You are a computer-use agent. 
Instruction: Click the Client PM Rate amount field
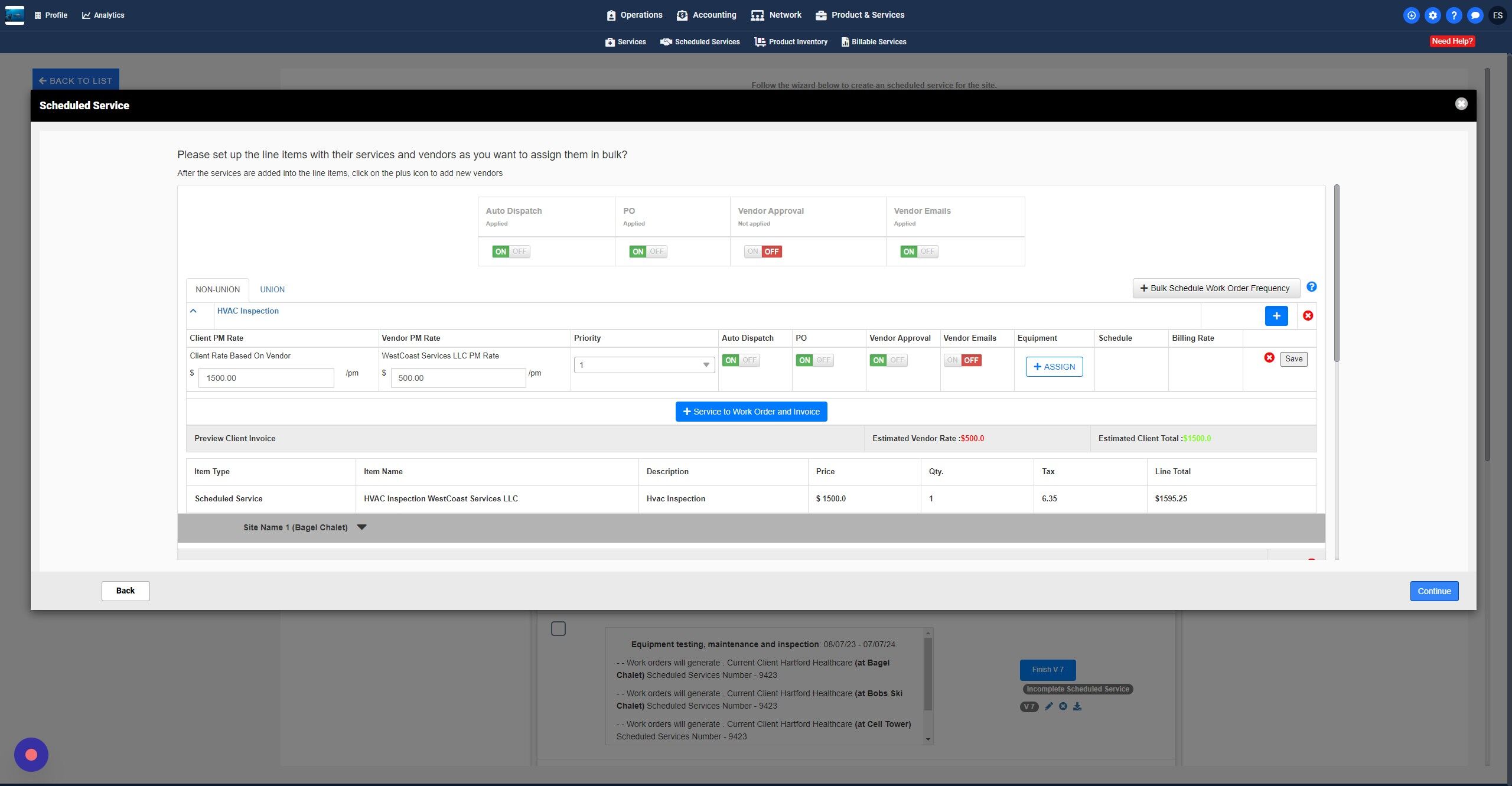(266, 378)
